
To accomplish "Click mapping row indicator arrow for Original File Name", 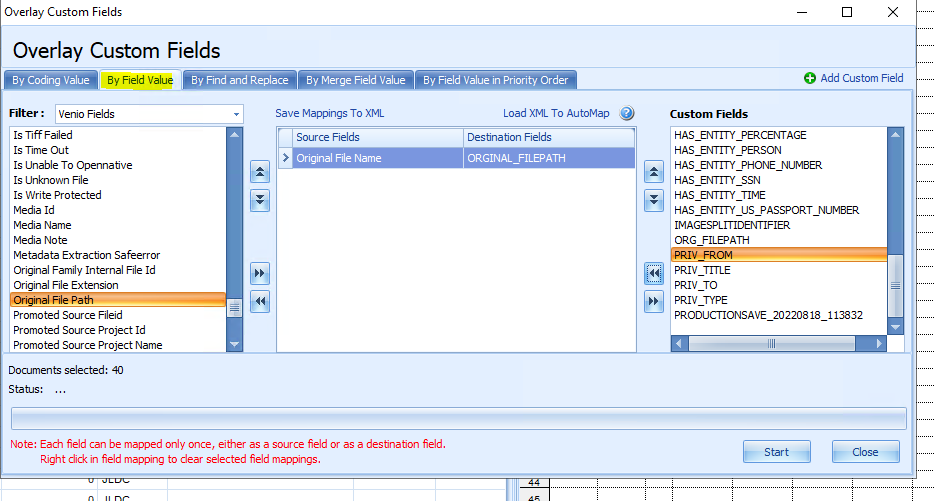I will pyautogui.click(x=285, y=158).
